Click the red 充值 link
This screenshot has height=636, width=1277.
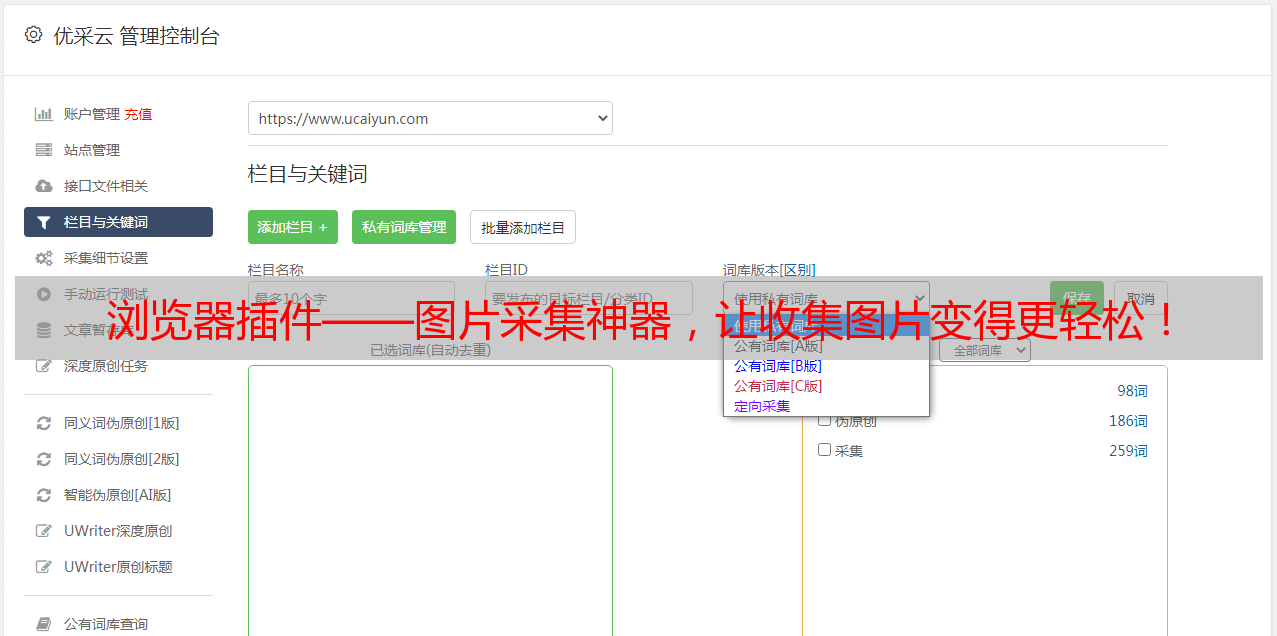(138, 114)
